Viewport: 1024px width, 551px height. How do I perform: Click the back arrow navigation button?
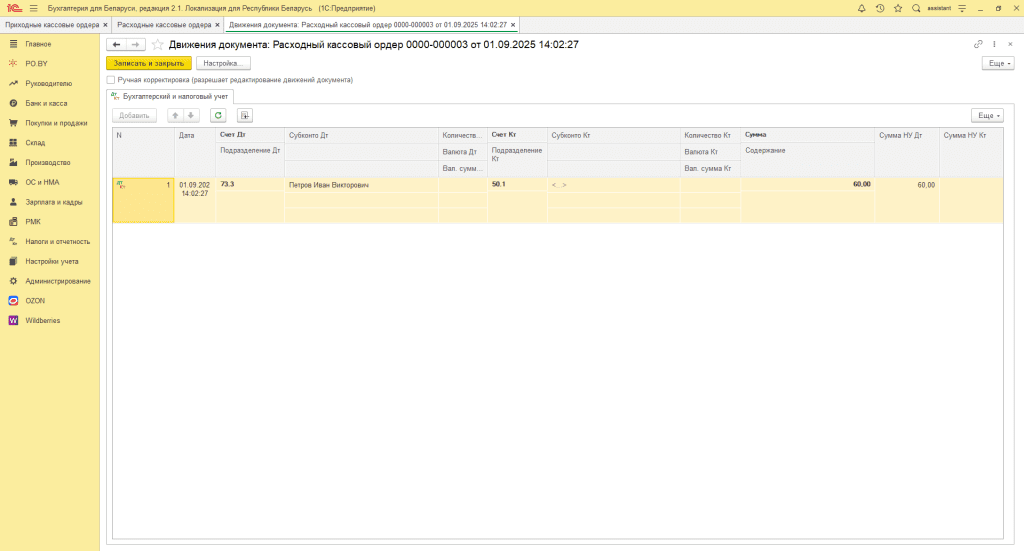116,45
